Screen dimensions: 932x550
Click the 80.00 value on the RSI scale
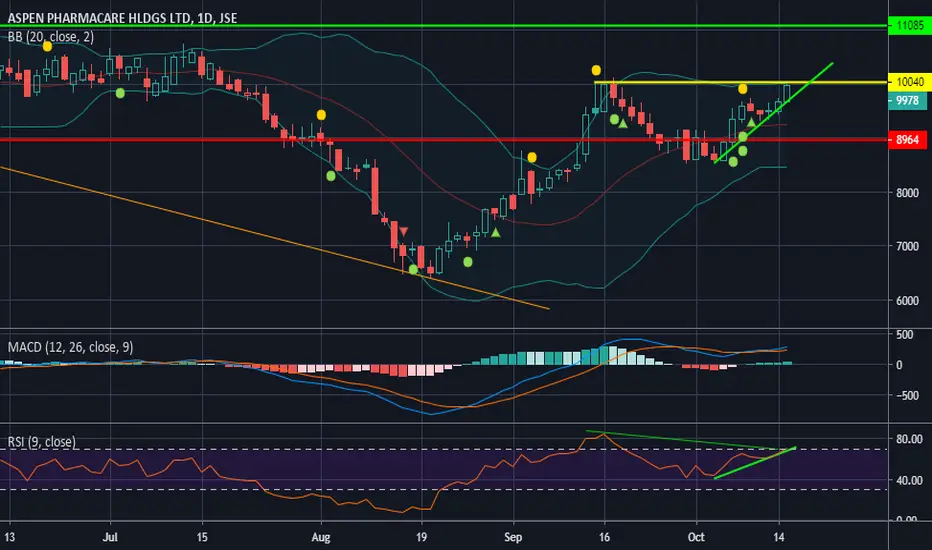click(909, 439)
